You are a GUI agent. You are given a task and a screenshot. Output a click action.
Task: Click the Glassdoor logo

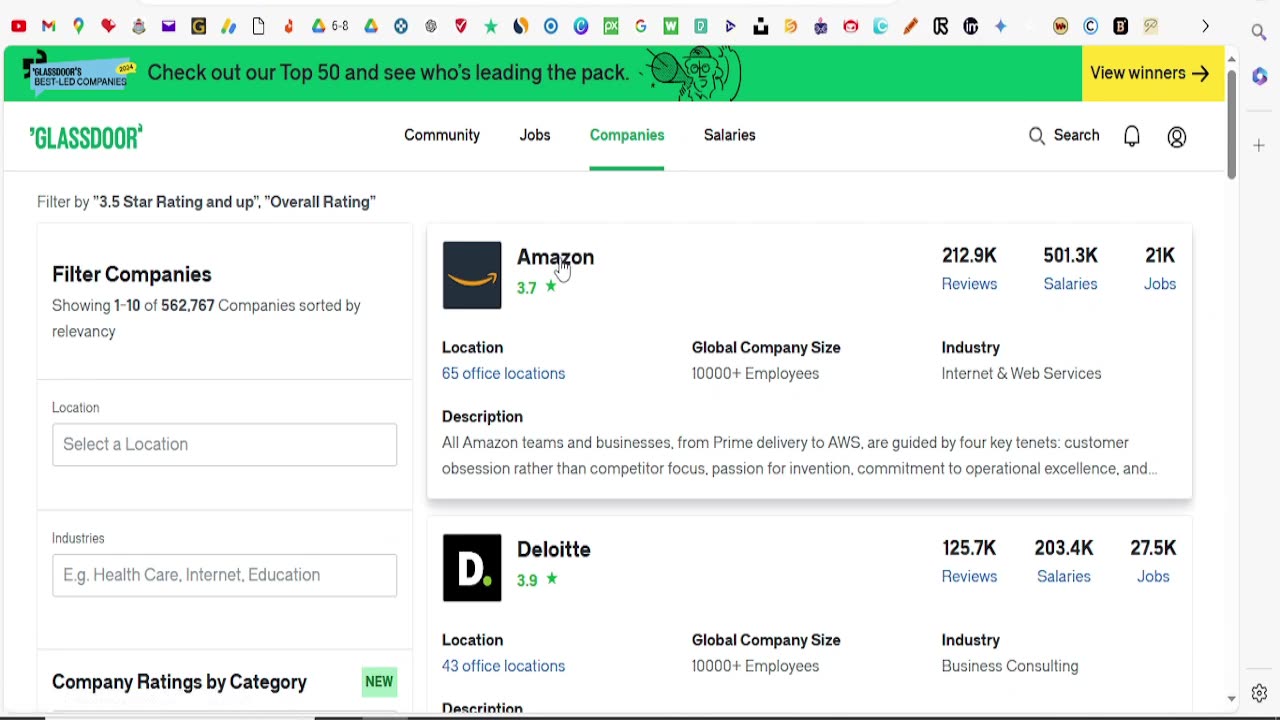(86, 137)
